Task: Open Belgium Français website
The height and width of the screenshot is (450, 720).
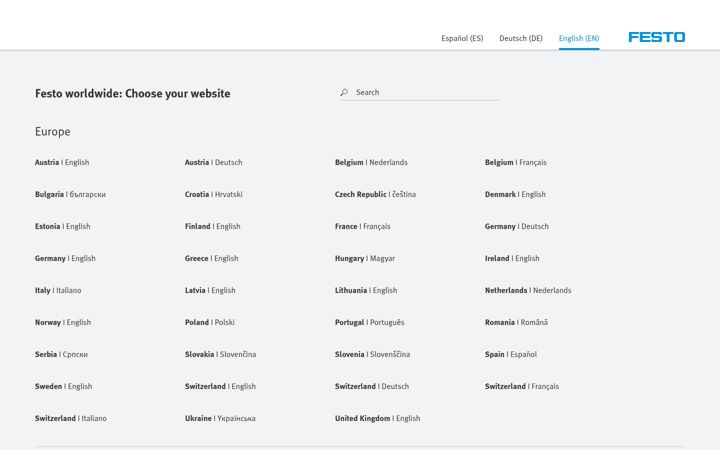Action: click(516, 162)
